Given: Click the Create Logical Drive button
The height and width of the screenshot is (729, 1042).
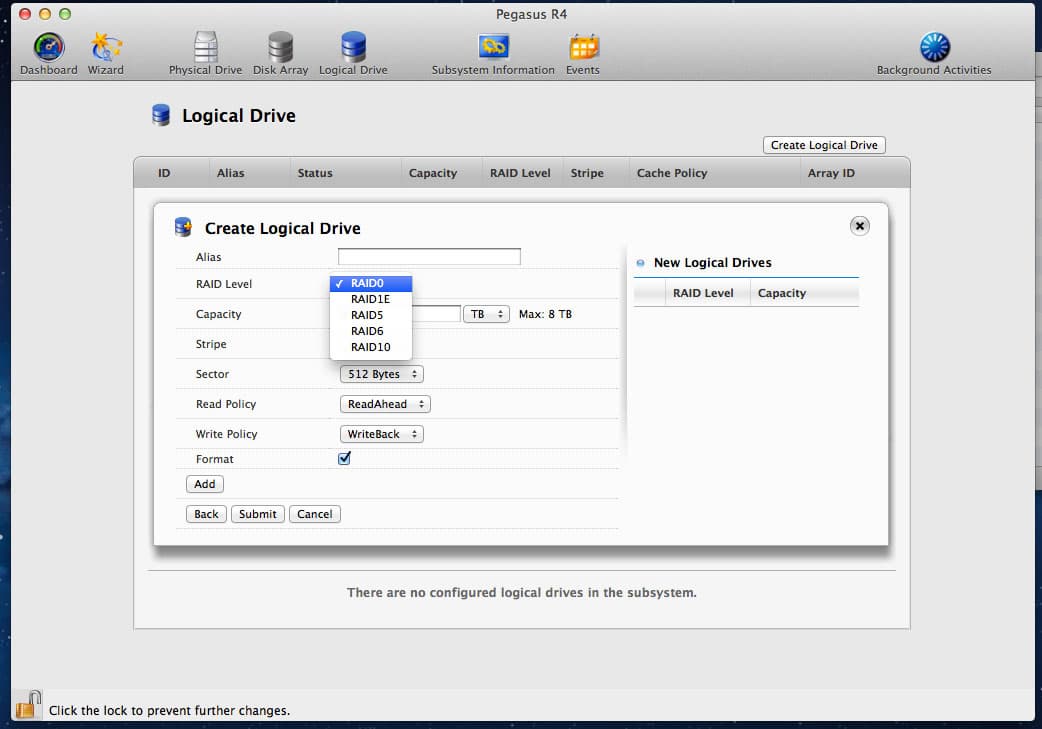Looking at the screenshot, I should pos(824,145).
